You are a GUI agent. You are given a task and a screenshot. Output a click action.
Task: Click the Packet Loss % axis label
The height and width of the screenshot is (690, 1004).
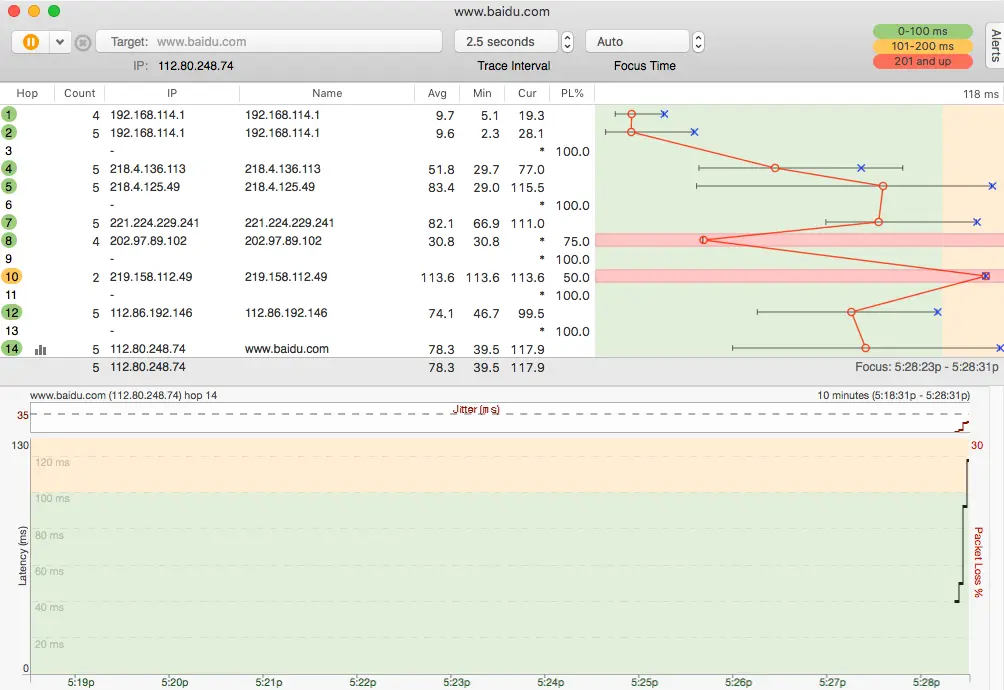[978, 562]
